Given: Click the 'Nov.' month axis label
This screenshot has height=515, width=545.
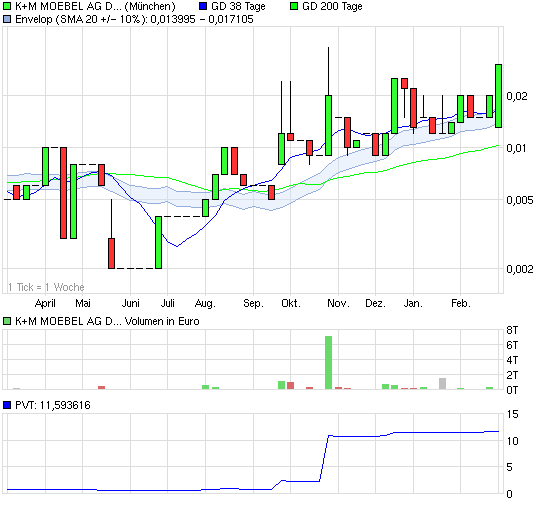Looking at the screenshot, I should tap(339, 303).
